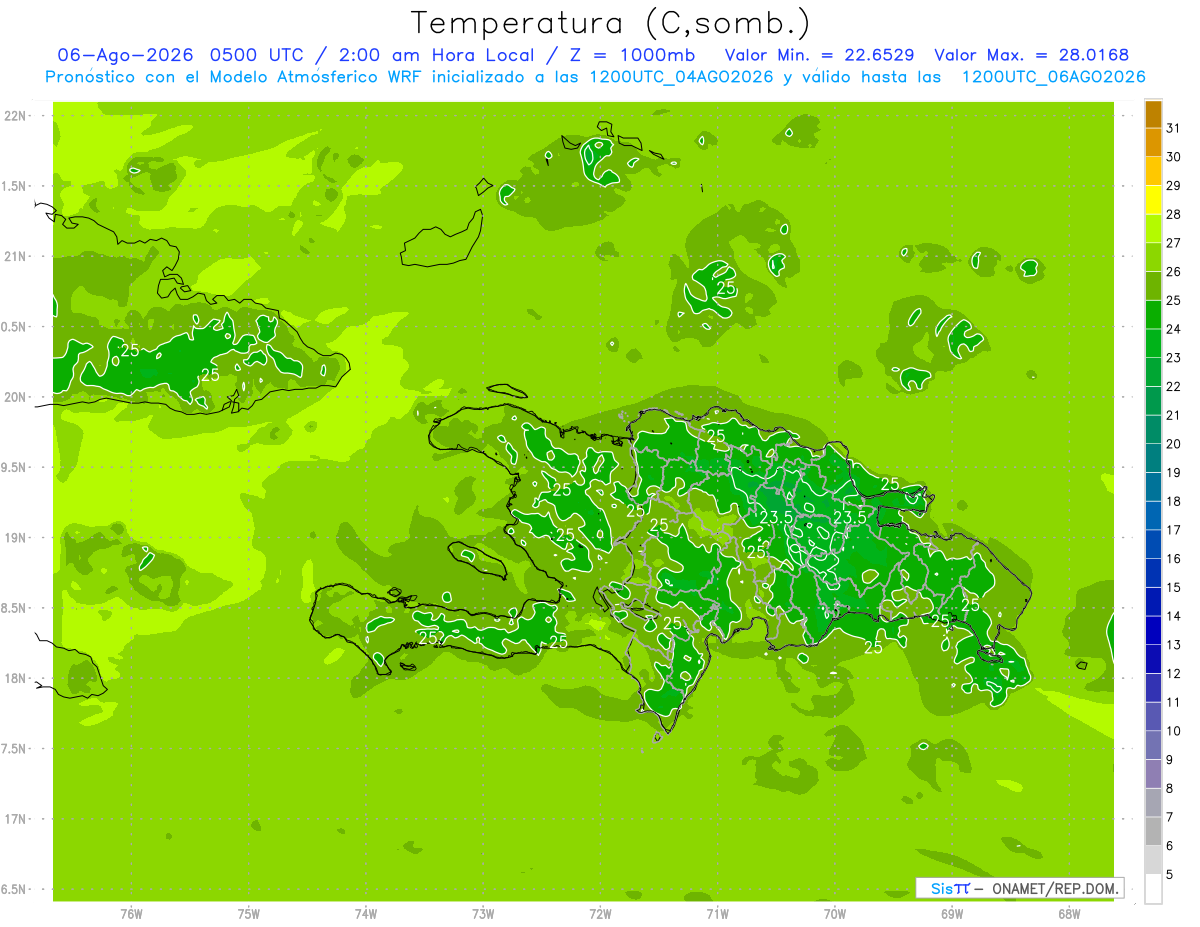The image size is (1200, 927).
Task: Click the Valor Min. = 22.6529 text
Action: 822,55
